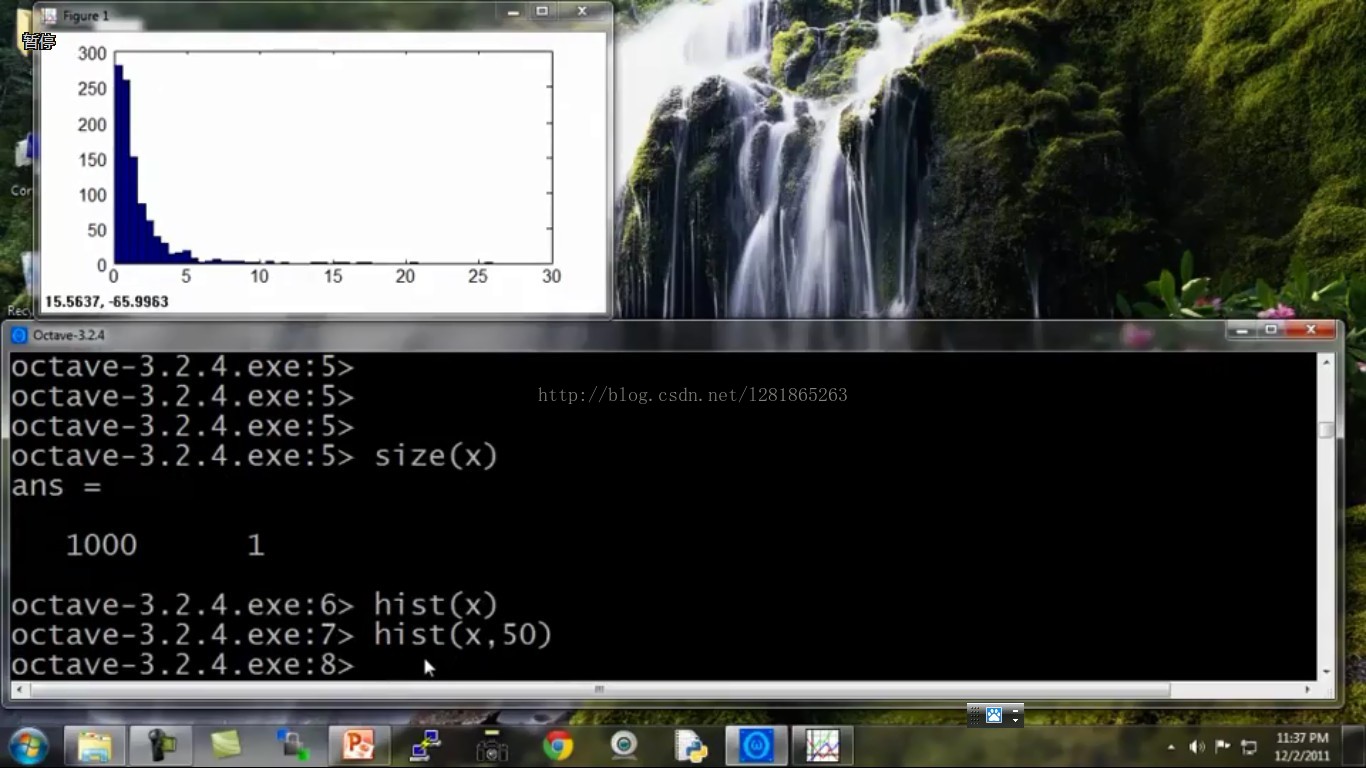Click the Octave-3.2.4 title bar text
The width and height of the screenshot is (1366, 768).
click(69, 336)
